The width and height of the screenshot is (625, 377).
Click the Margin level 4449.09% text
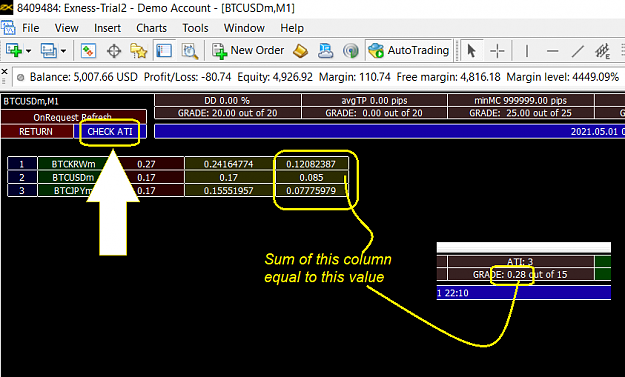tap(562, 77)
